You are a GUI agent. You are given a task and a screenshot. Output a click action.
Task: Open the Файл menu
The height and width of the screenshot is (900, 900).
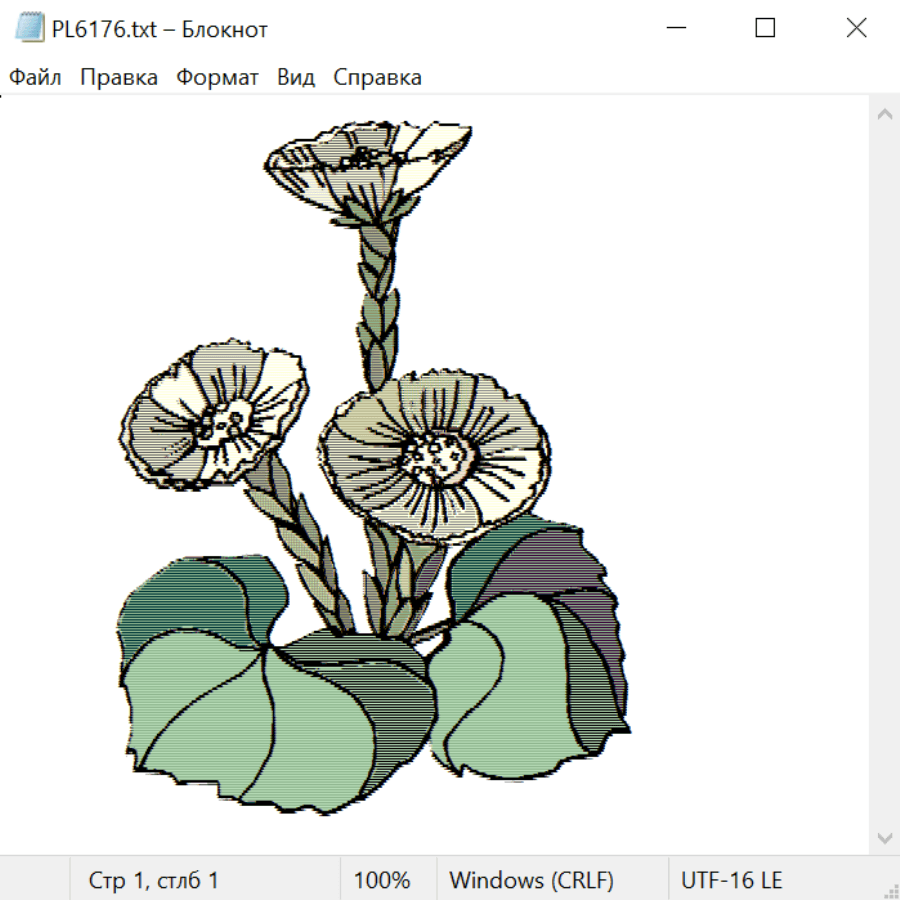click(36, 78)
